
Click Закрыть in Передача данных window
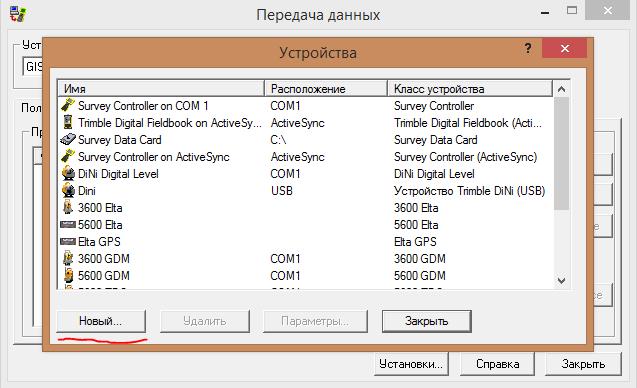(x=583, y=364)
